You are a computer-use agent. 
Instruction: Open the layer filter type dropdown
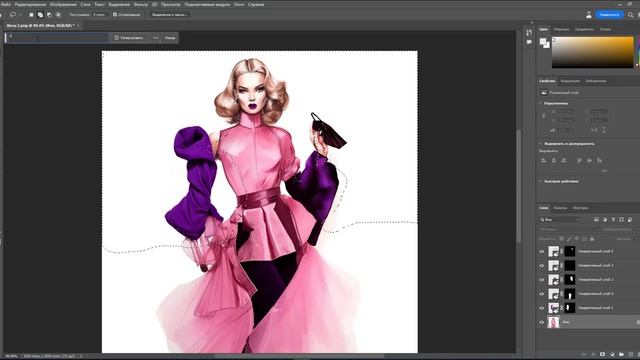pyautogui.click(x=559, y=220)
